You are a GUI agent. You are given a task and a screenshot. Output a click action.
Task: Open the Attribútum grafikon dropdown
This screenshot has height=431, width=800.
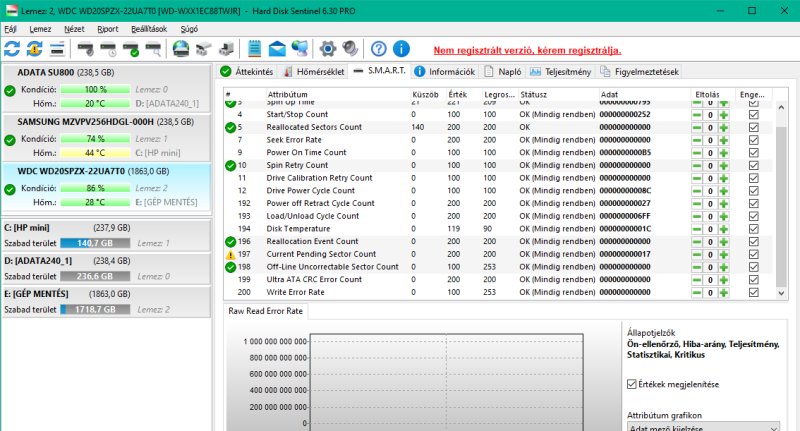click(x=704, y=427)
